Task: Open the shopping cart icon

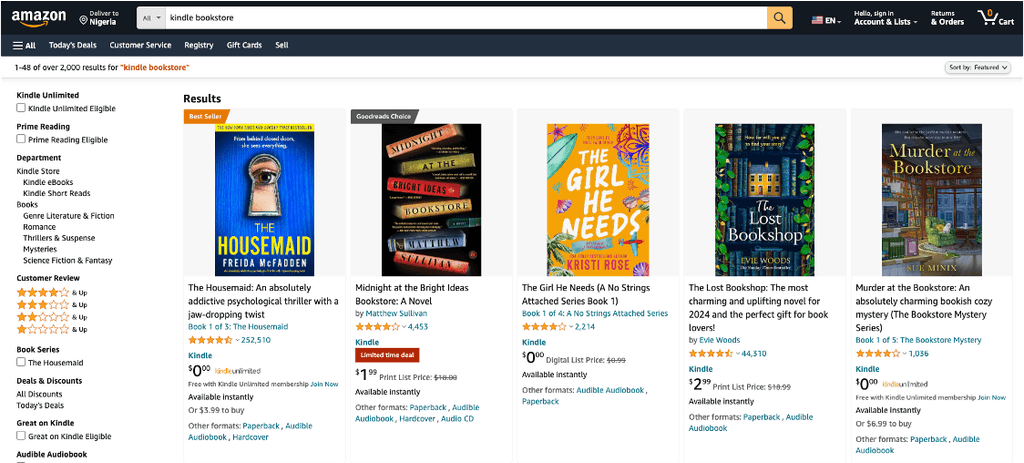Action: coord(996,18)
